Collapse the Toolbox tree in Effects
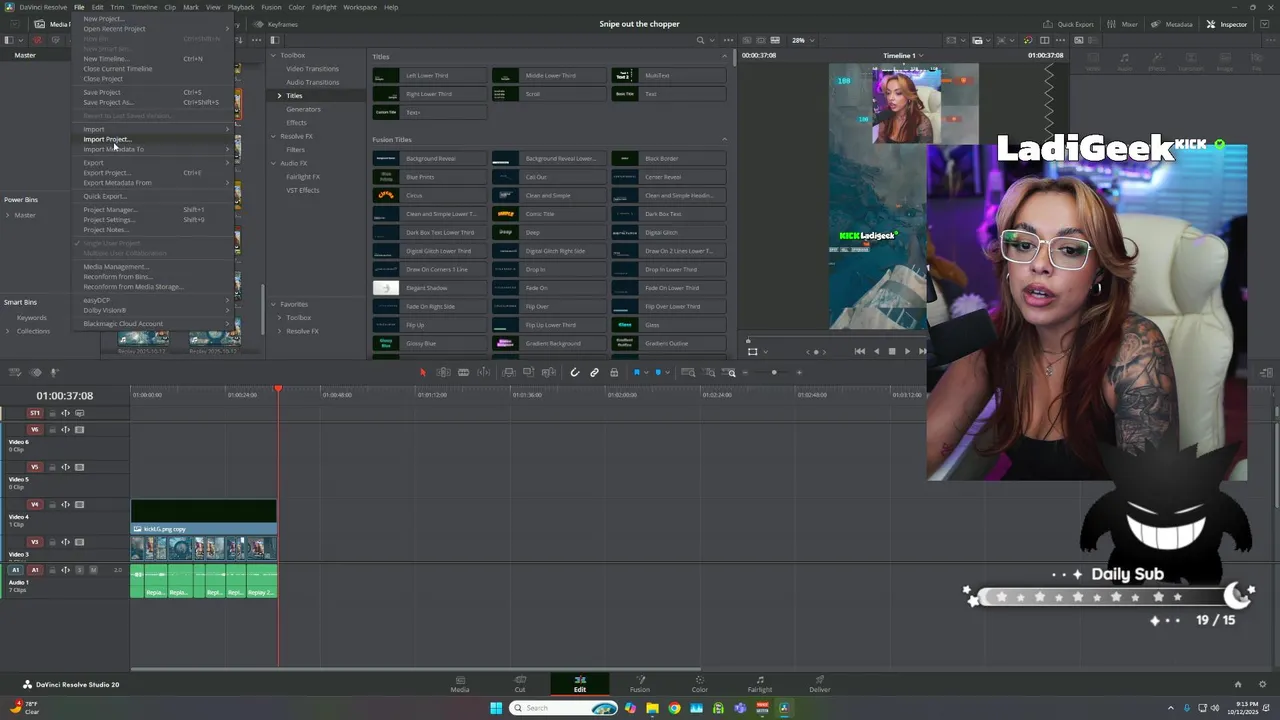The image size is (1280, 720). [x=272, y=55]
